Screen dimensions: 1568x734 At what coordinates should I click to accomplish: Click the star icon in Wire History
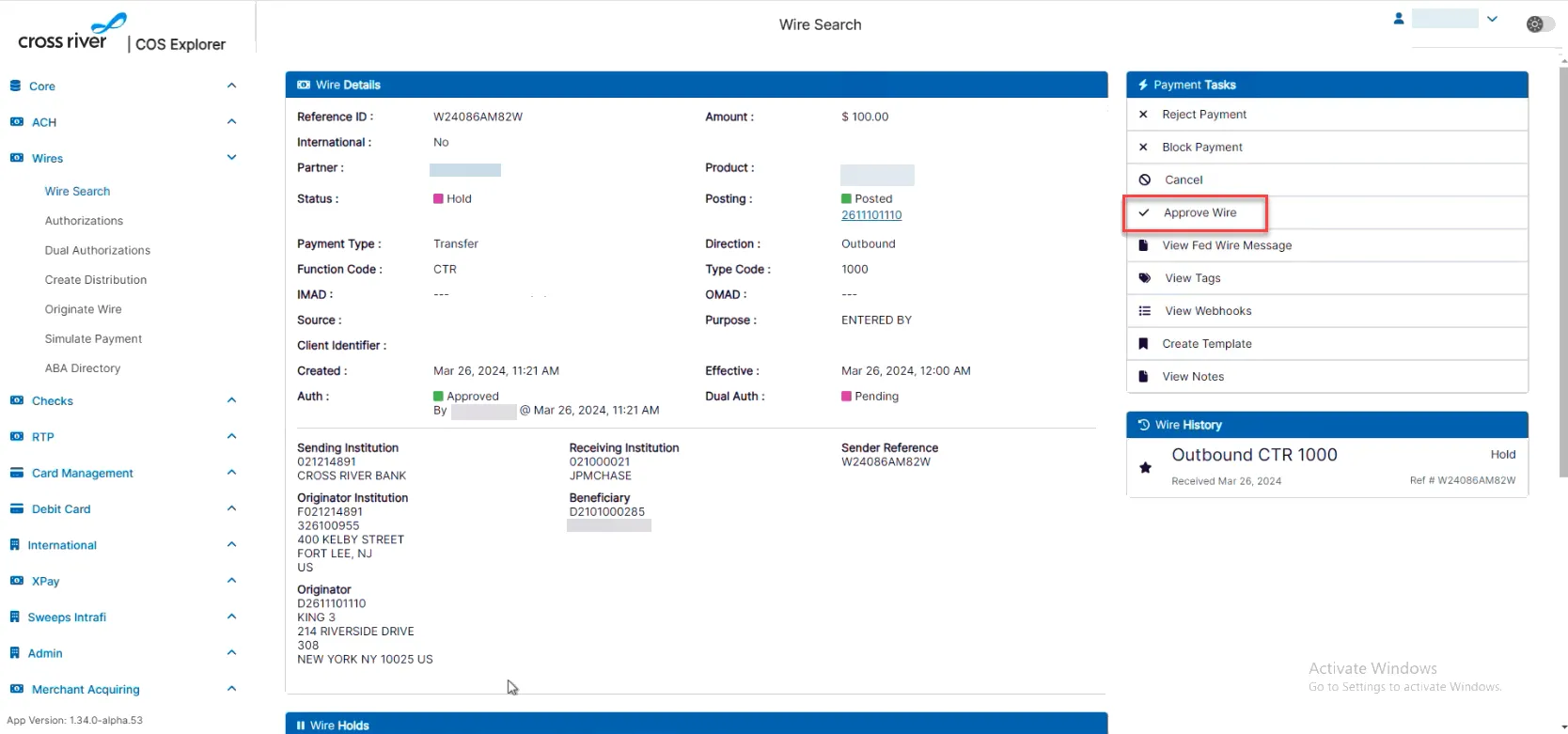pyautogui.click(x=1145, y=467)
